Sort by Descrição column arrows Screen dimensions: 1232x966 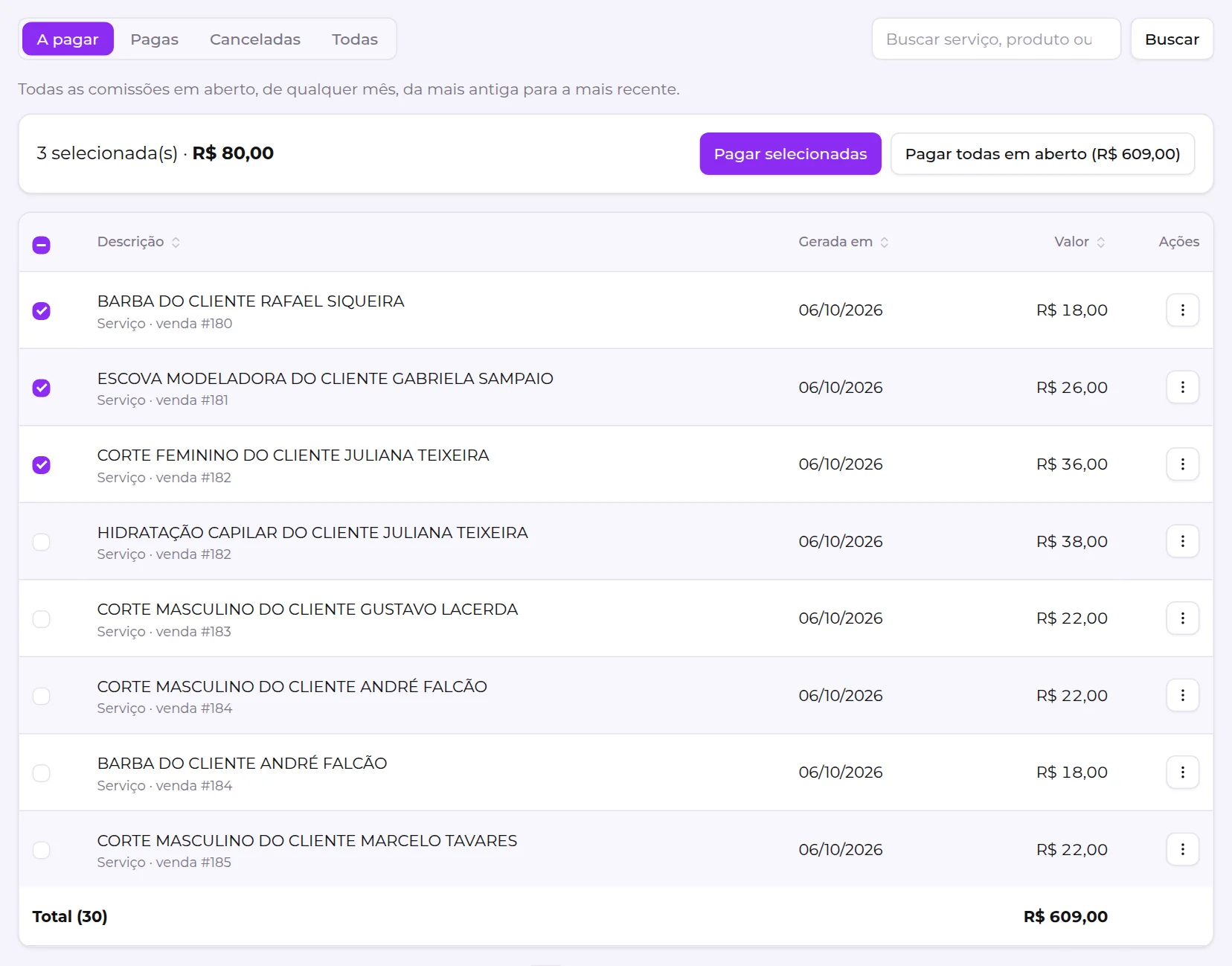(176, 242)
